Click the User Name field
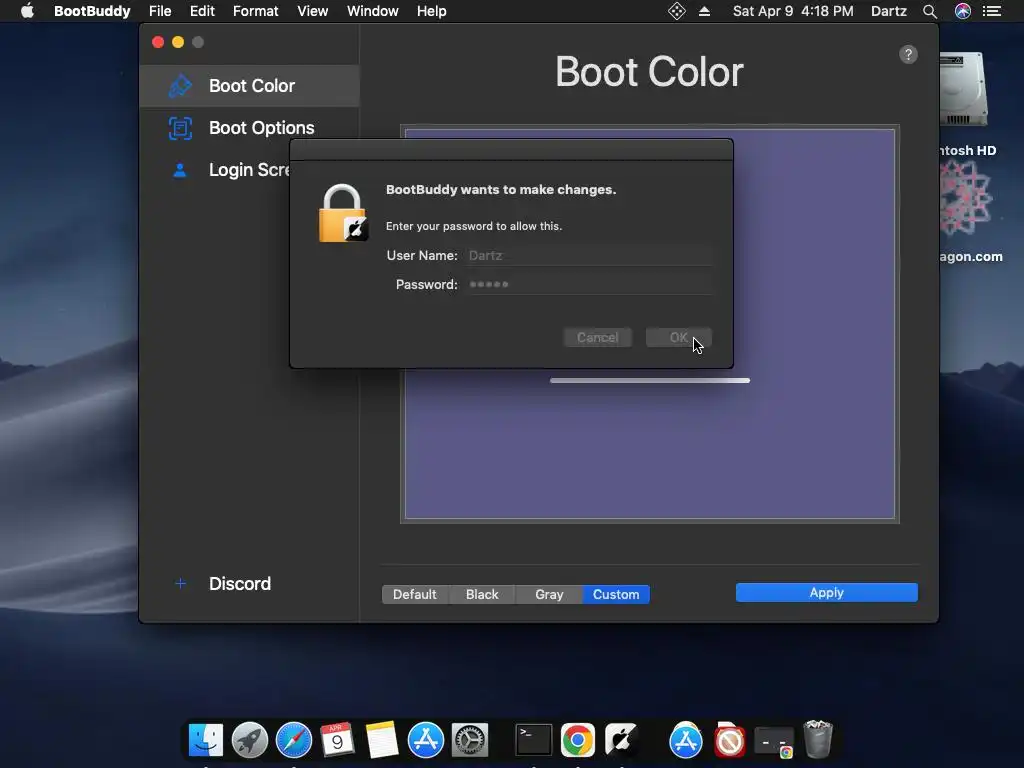The image size is (1024, 768). click(588, 255)
